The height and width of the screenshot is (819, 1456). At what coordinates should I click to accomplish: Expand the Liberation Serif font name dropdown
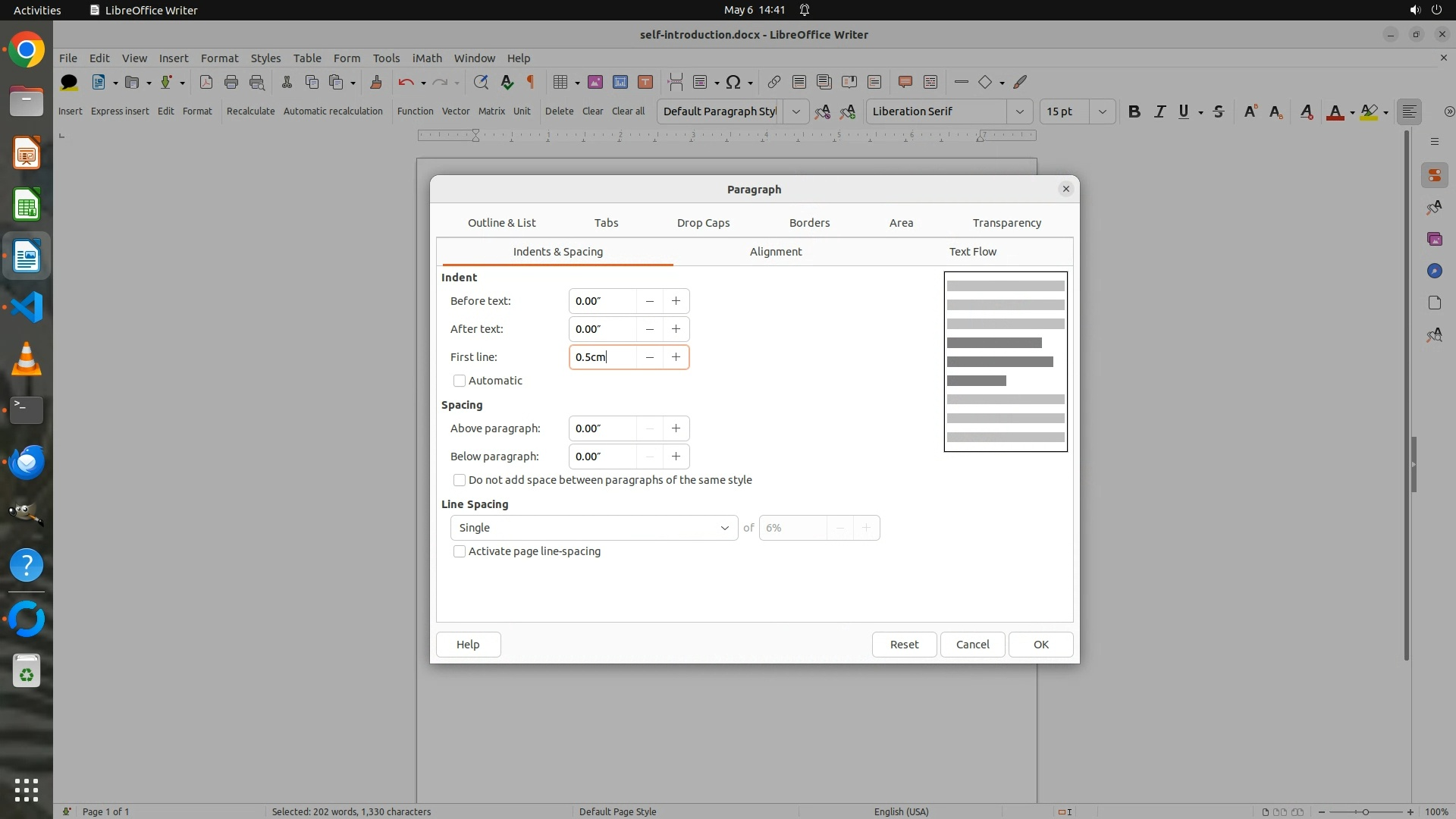1019,111
